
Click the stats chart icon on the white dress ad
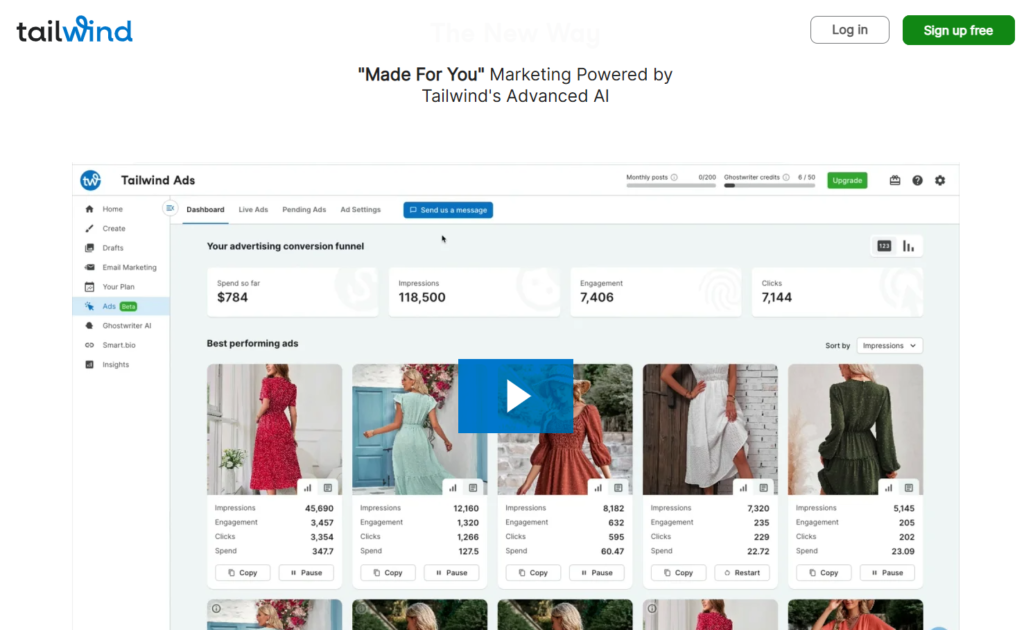(x=743, y=488)
